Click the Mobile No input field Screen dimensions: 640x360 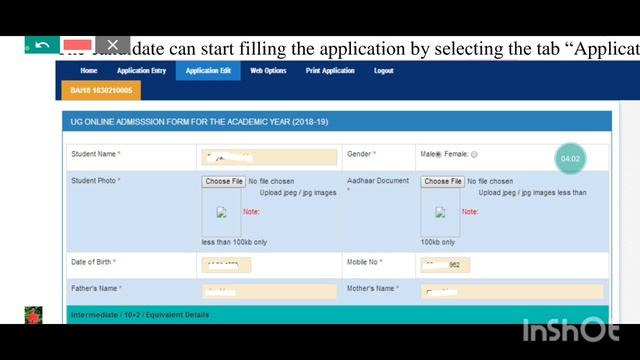445,265
